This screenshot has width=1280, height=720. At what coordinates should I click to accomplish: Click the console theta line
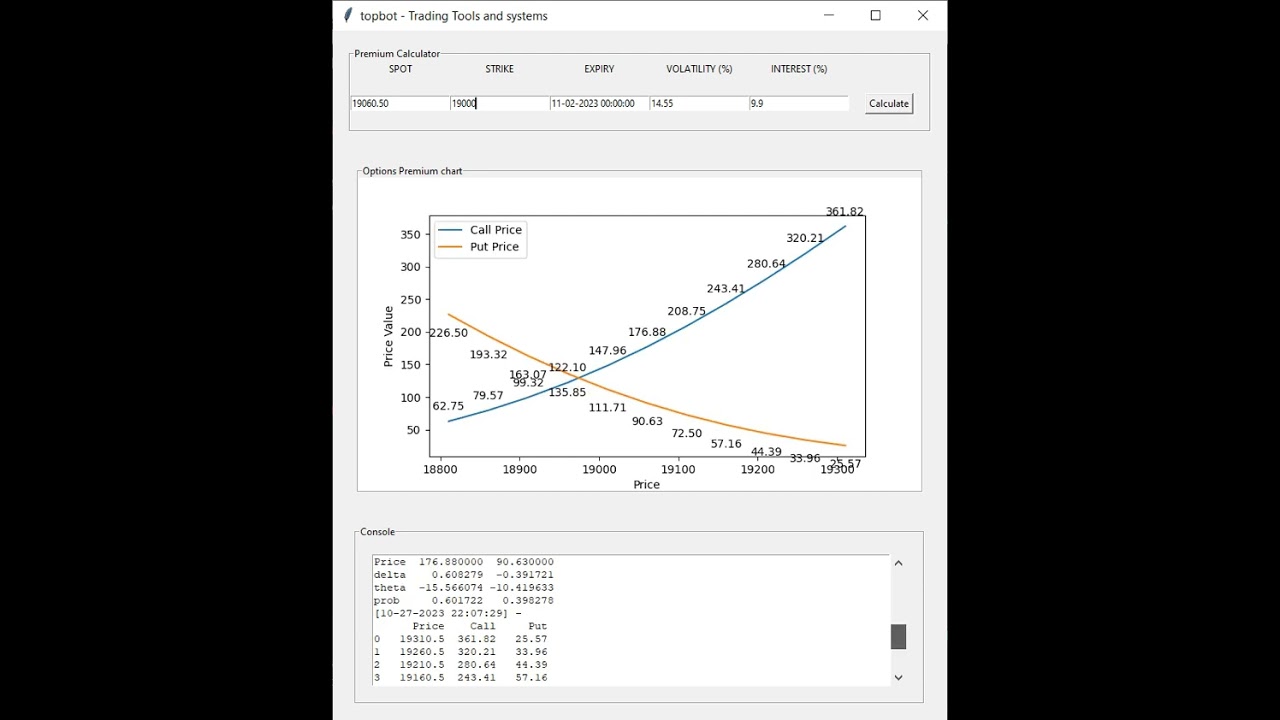coord(464,588)
